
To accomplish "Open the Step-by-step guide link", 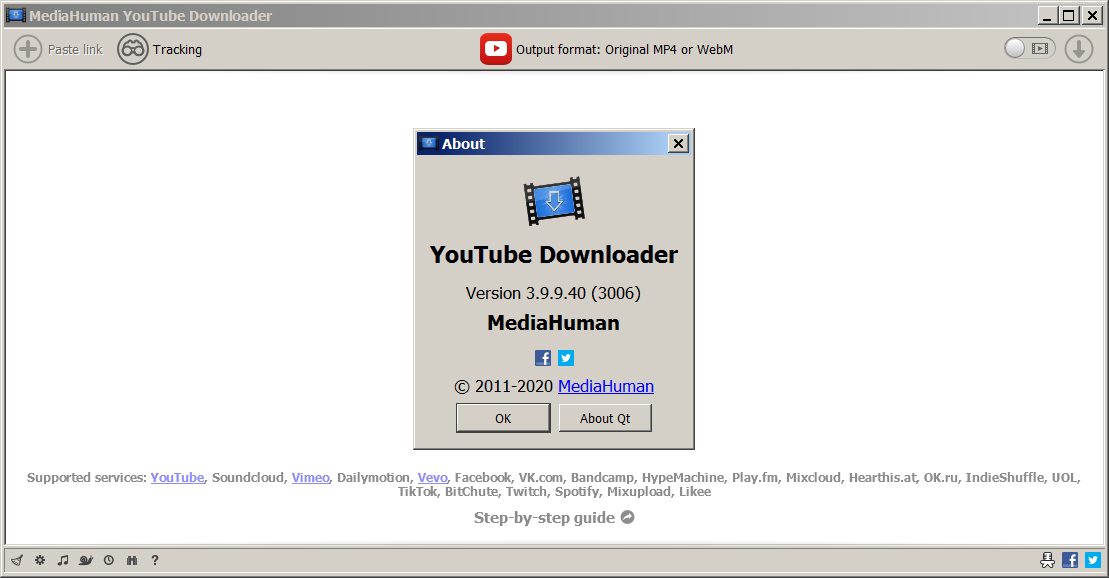I will pos(544,518).
